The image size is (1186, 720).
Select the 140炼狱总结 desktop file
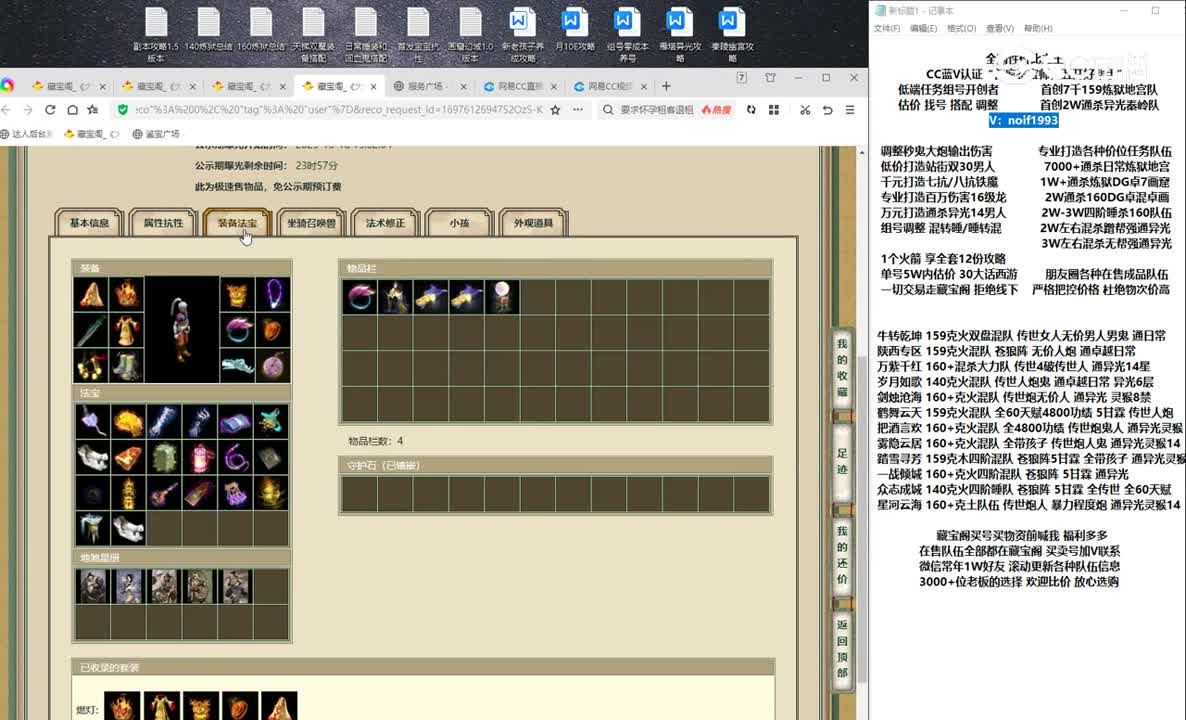pos(209,29)
